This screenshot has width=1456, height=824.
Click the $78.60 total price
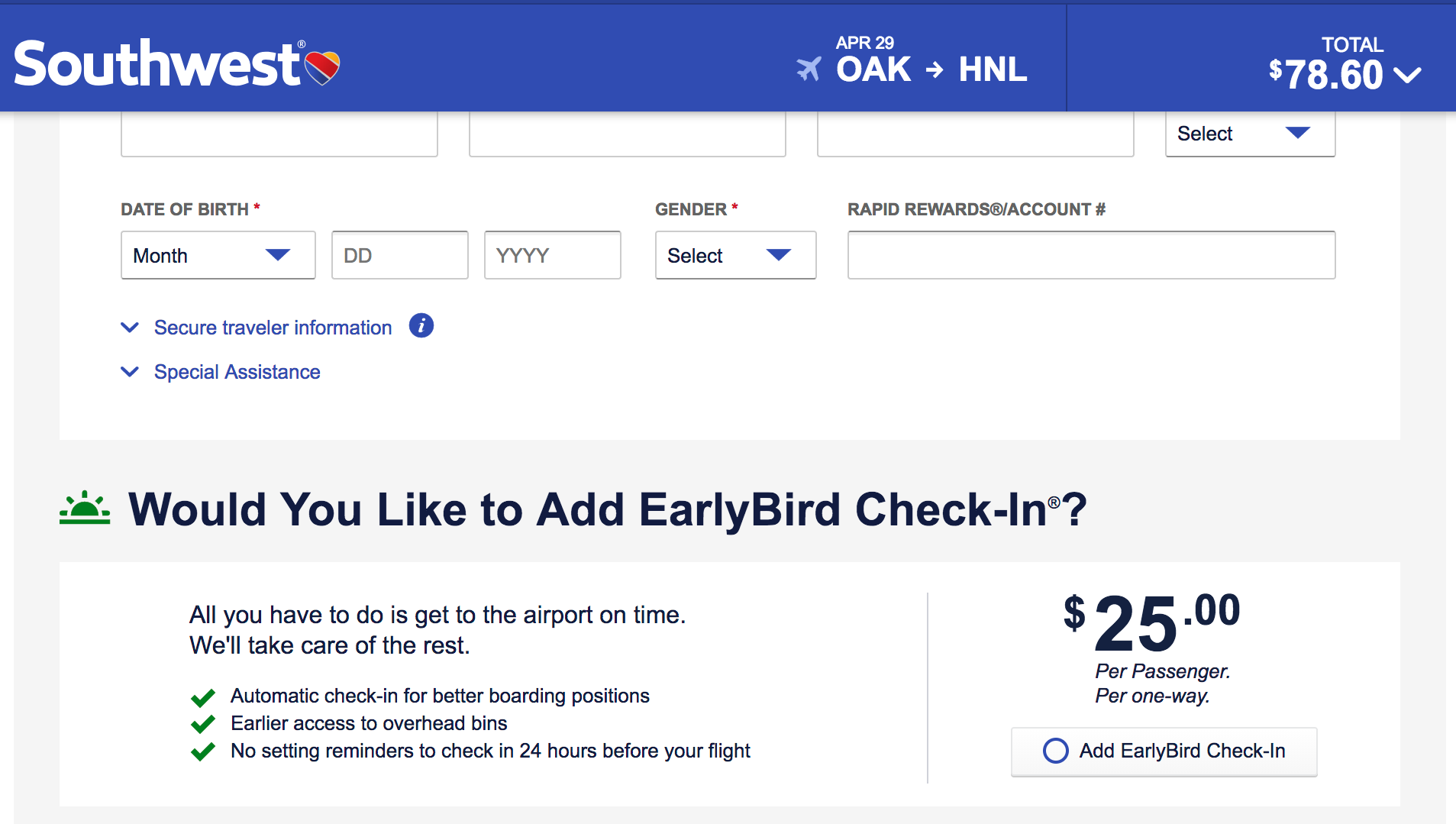1326,75
